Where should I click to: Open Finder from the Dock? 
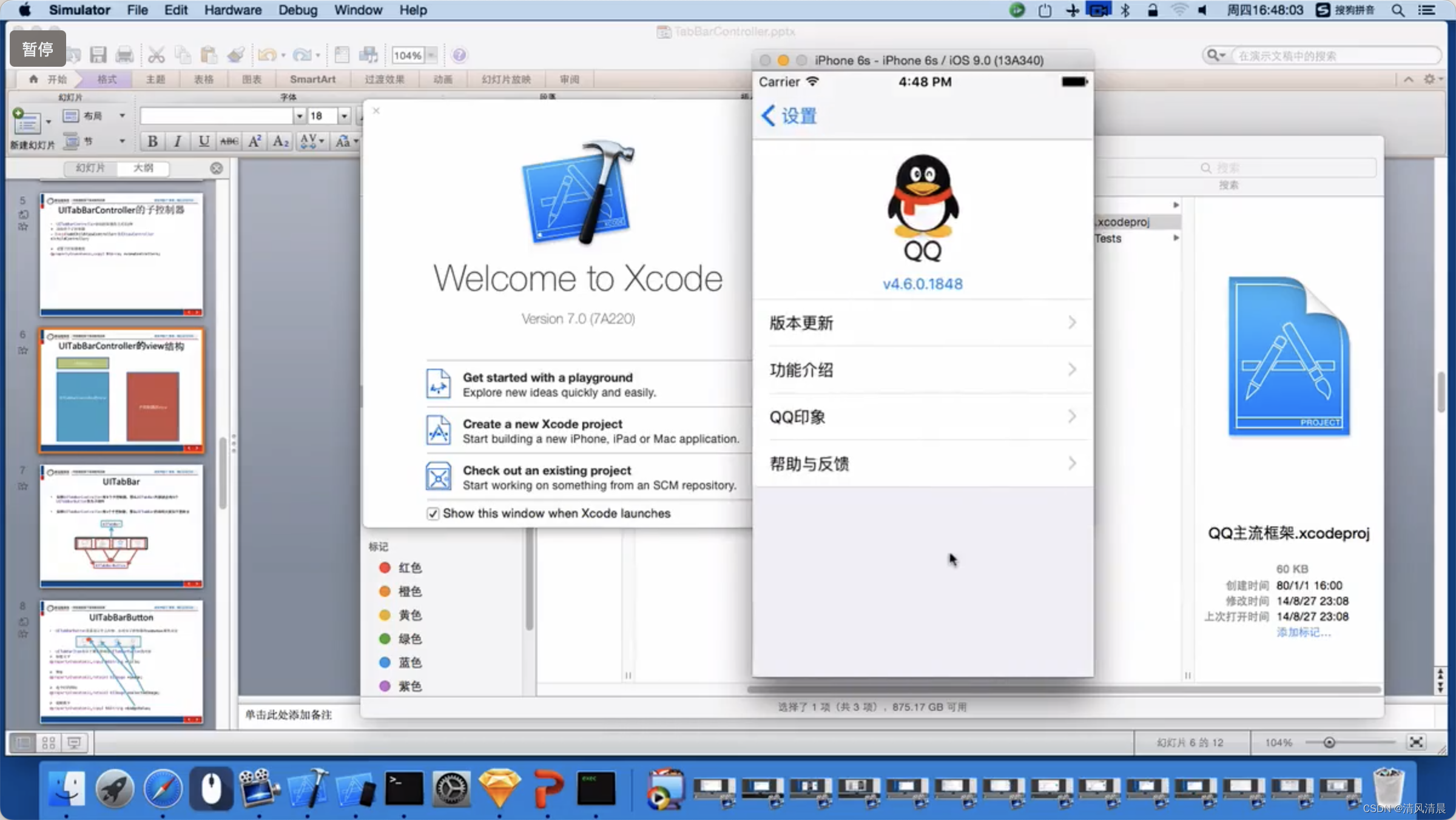pos(66,789)
